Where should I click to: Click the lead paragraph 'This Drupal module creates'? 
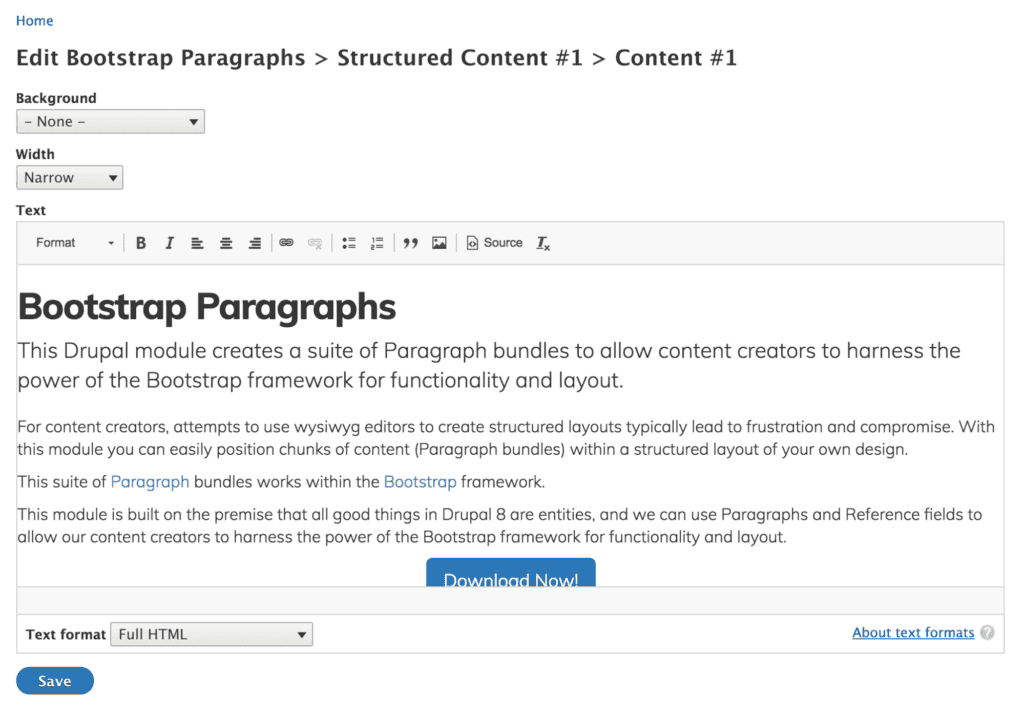489,365
